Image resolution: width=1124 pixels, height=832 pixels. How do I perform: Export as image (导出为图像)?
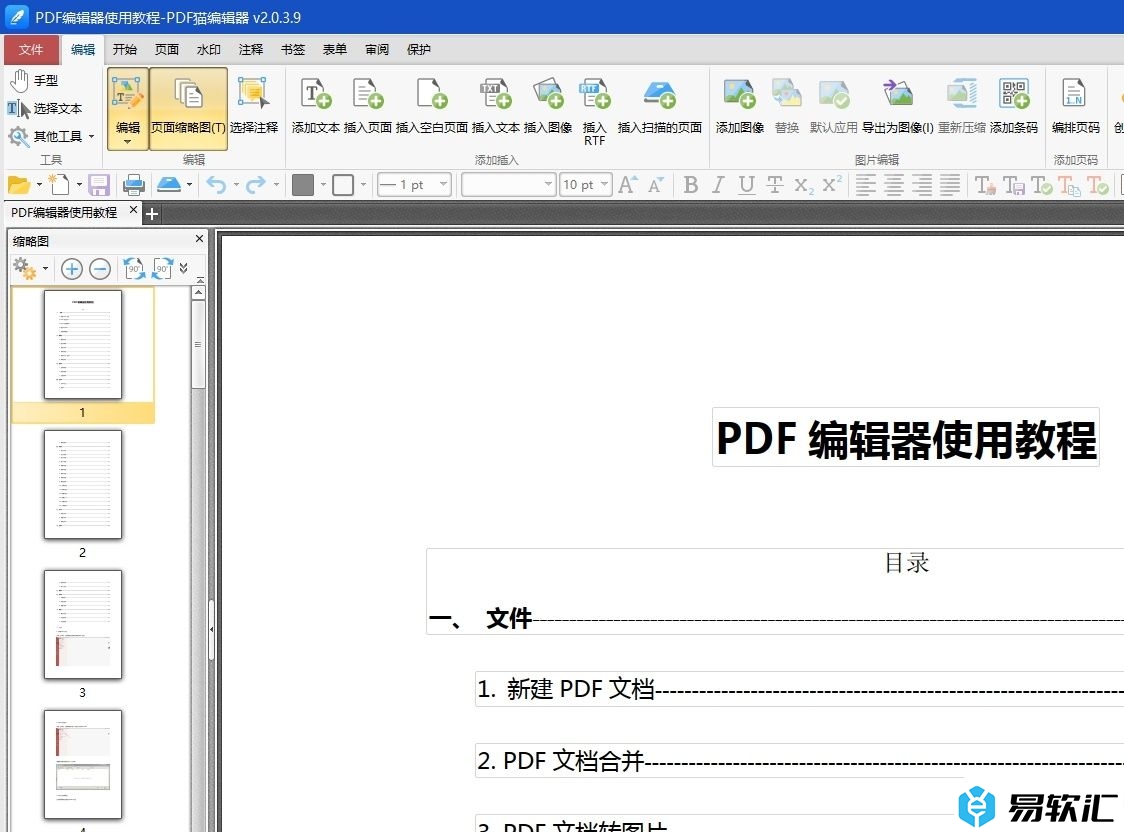(x=897, y=106)
